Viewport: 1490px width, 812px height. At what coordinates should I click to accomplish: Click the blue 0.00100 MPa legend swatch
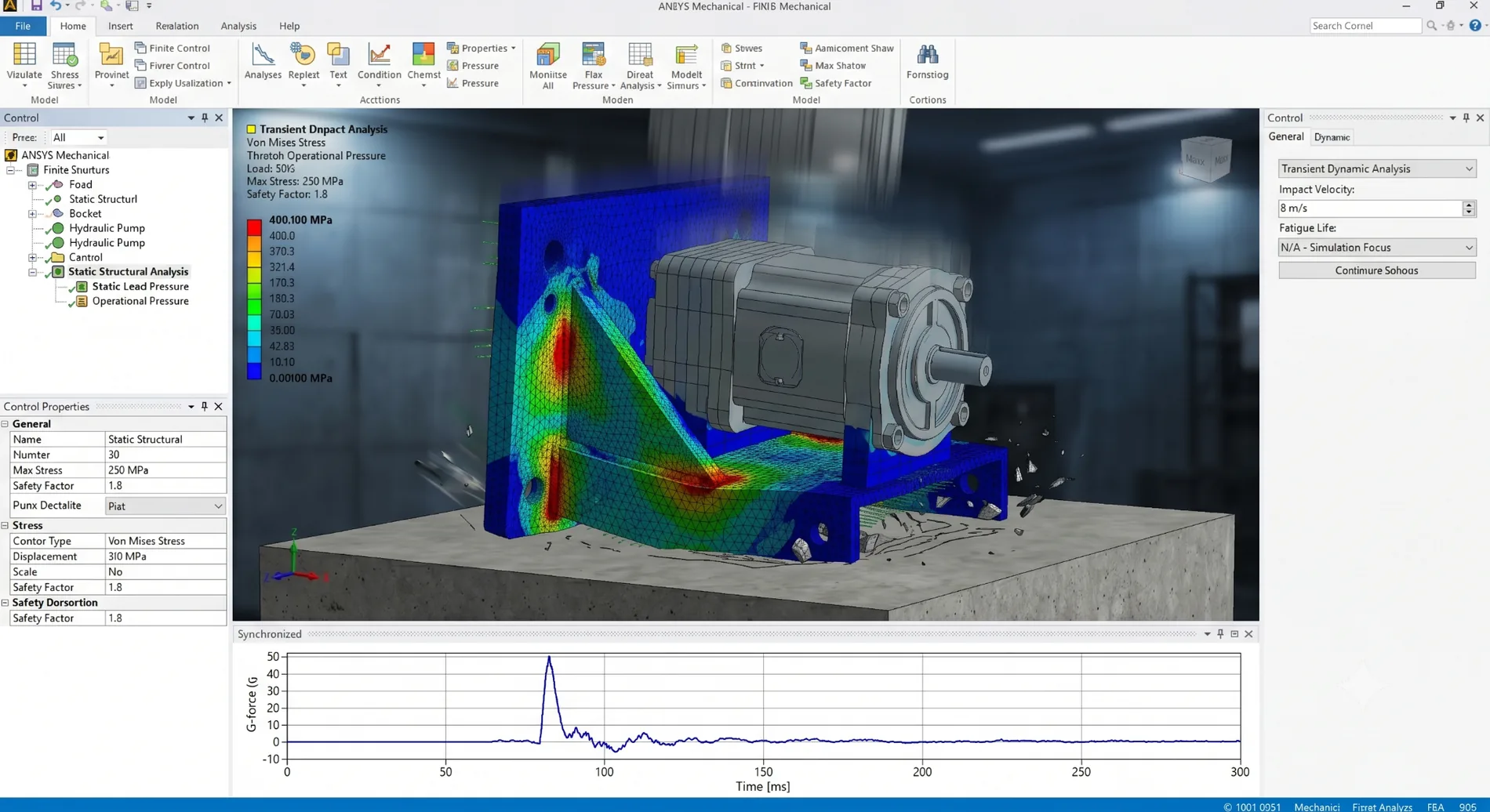click(254, 372)
